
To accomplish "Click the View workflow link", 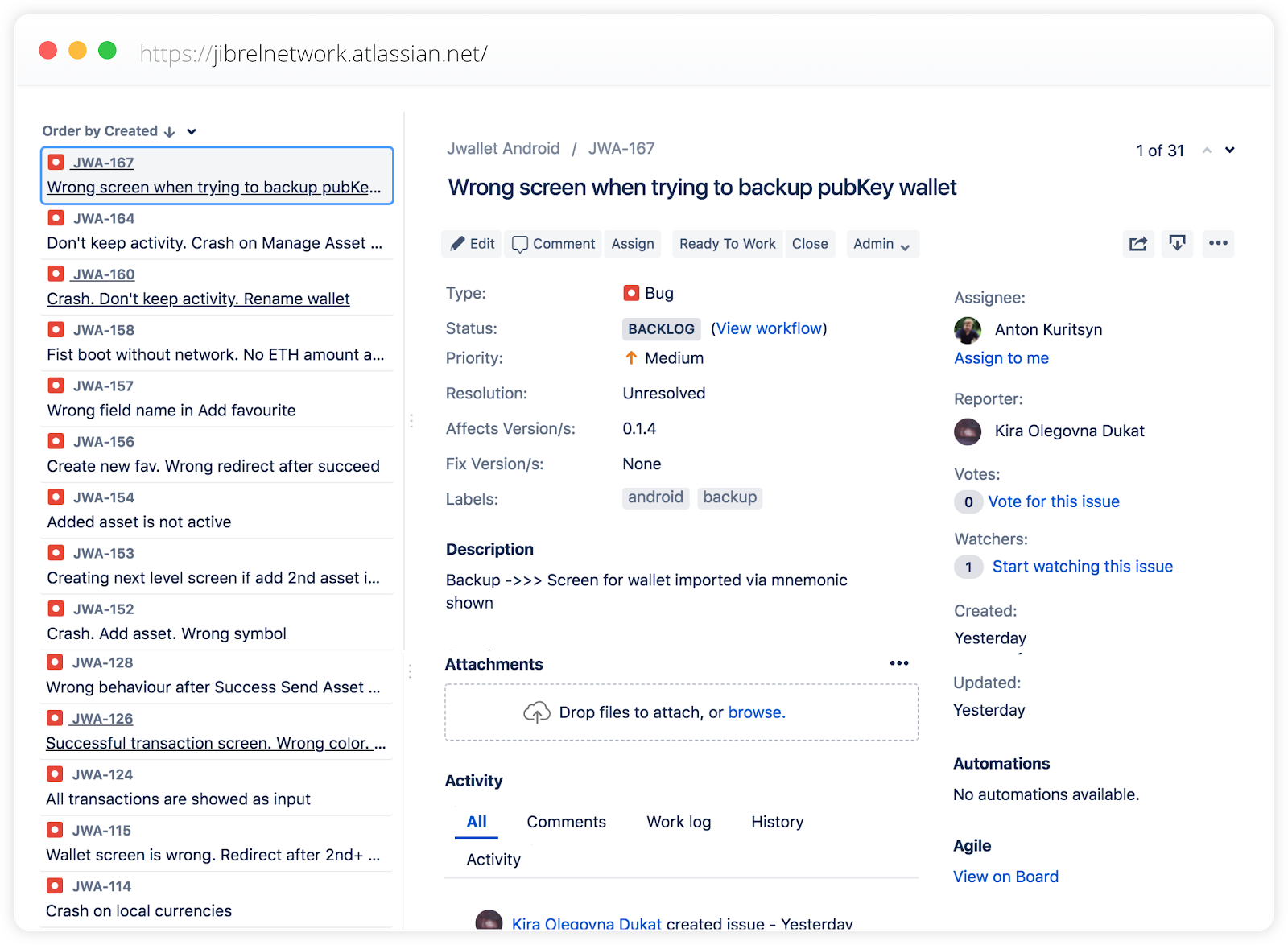I will (x=769, y=328).
